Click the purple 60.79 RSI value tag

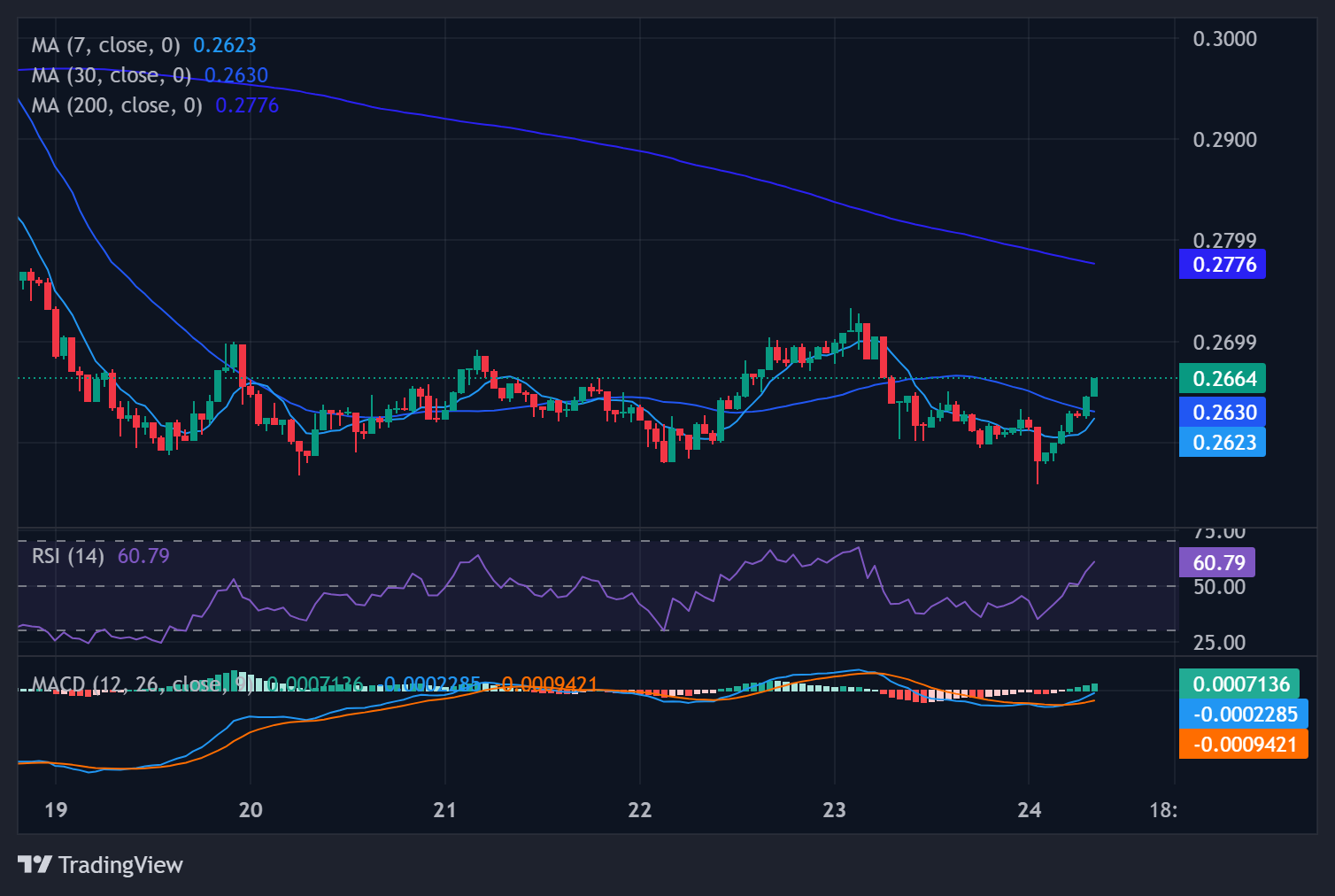pyautogui.click(x=1217, y=563)
